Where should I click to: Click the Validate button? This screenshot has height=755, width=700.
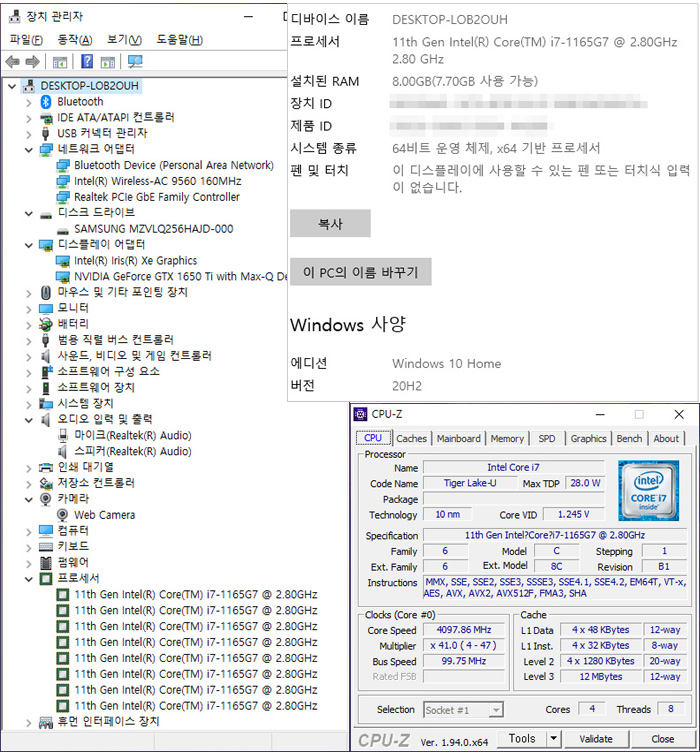pyautogui.click(x=596, y=738)
